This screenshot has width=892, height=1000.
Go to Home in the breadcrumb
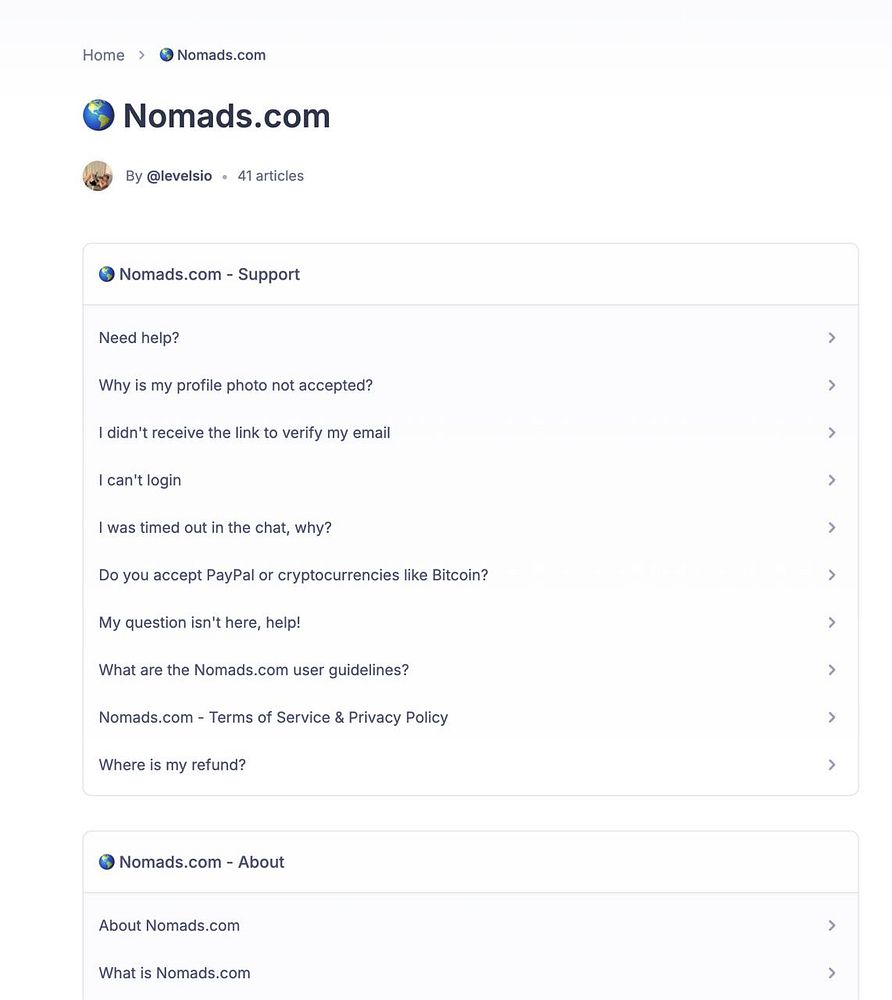click(103, 55)
